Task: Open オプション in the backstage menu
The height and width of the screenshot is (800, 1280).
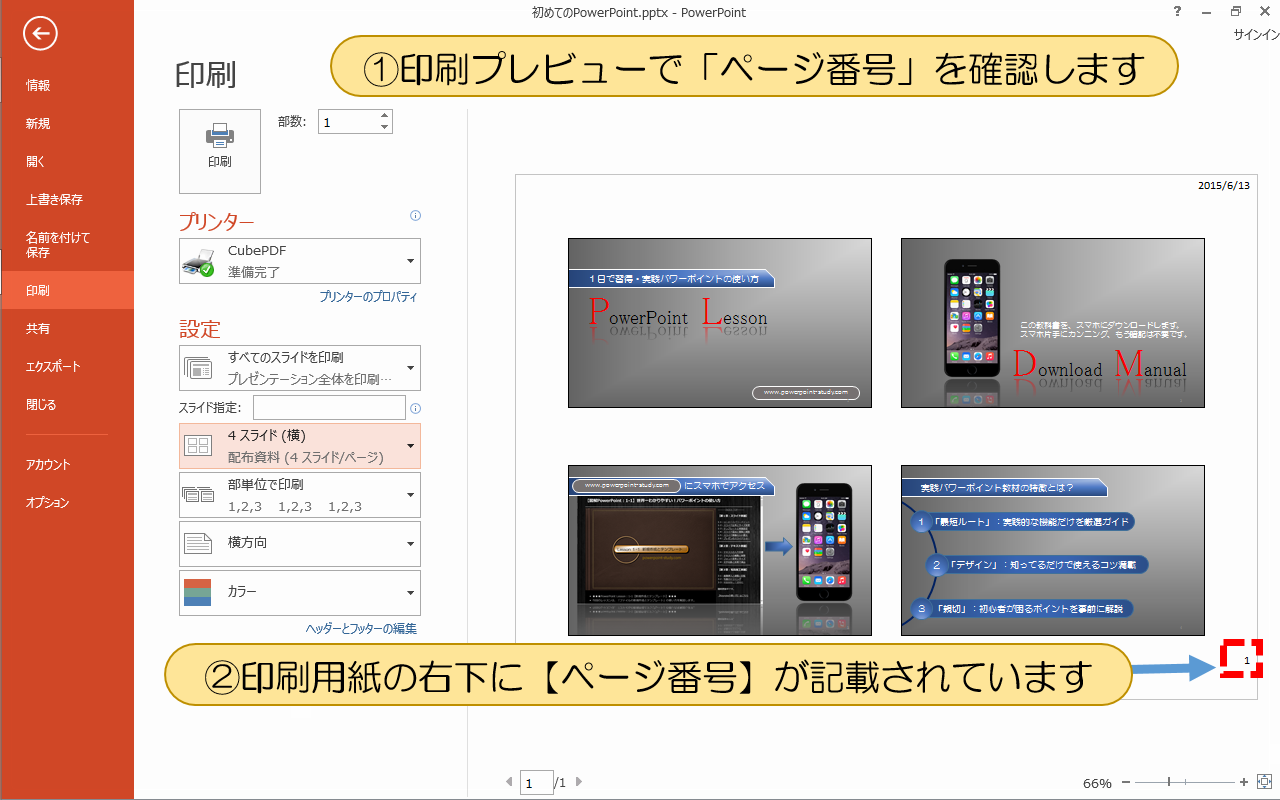Action: pos(67,502)
